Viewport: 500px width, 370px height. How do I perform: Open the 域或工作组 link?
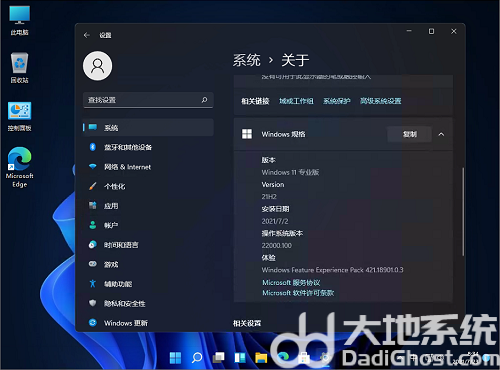(296, 101)
